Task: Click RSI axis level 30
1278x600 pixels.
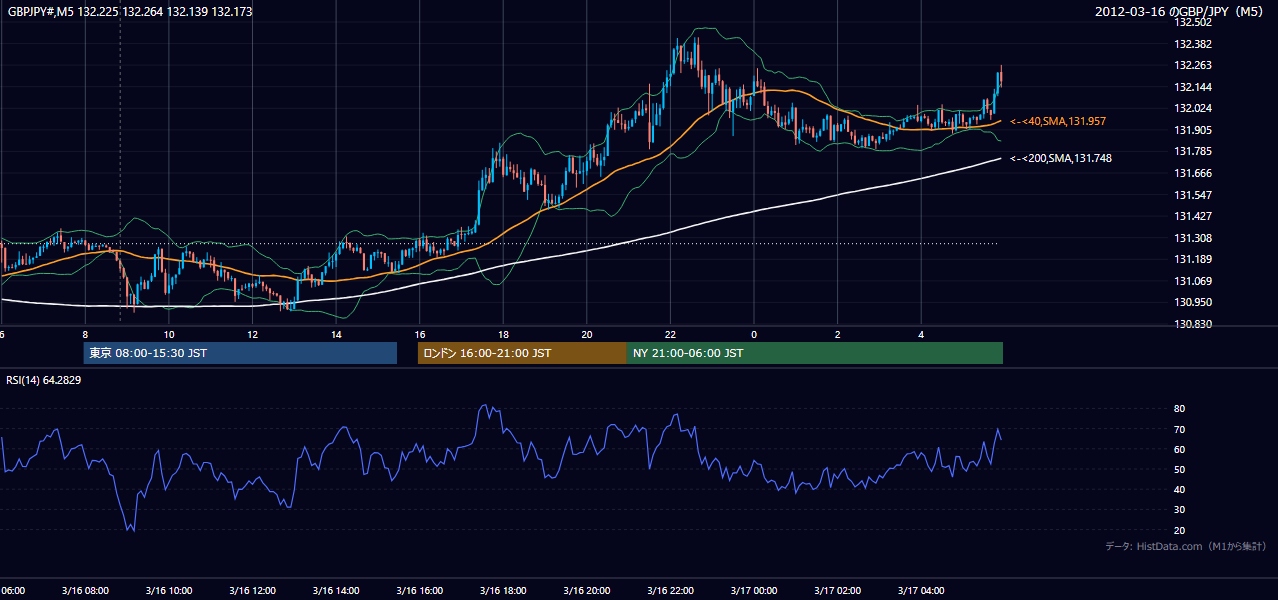Action: pyautogui.click(x=1179, y=510)
